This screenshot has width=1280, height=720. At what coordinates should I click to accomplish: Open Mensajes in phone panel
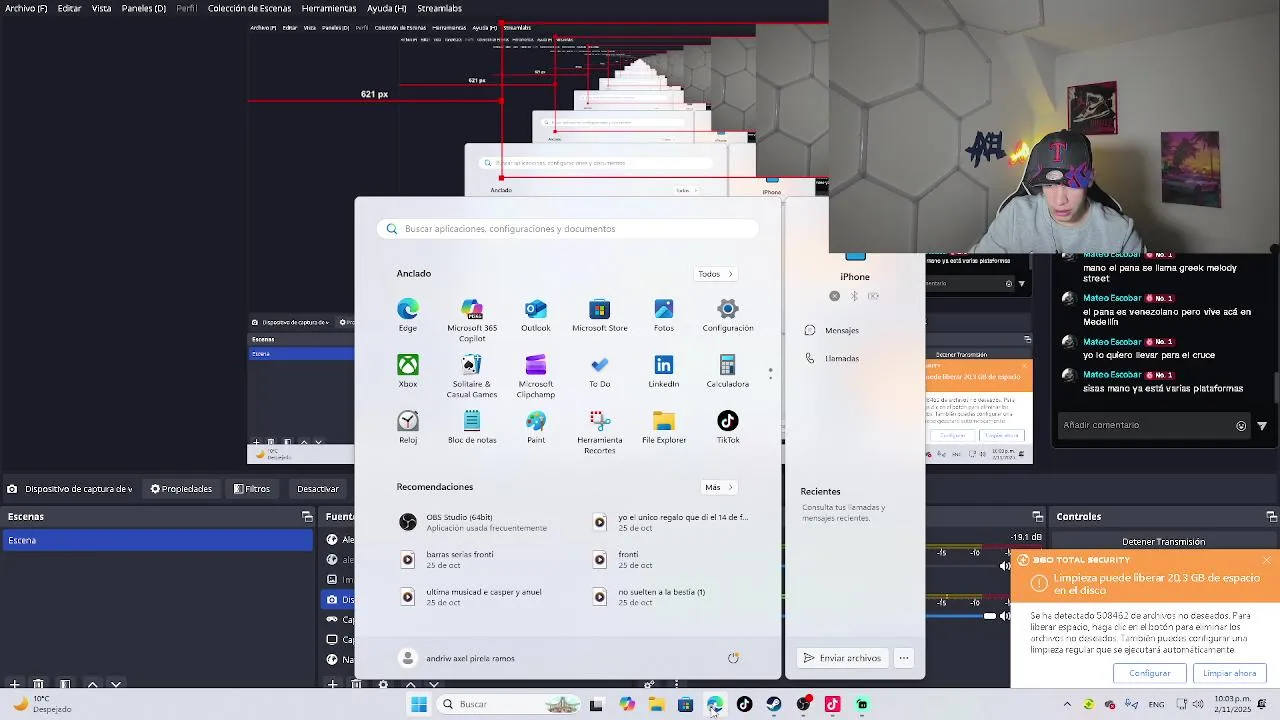(833, 330)
